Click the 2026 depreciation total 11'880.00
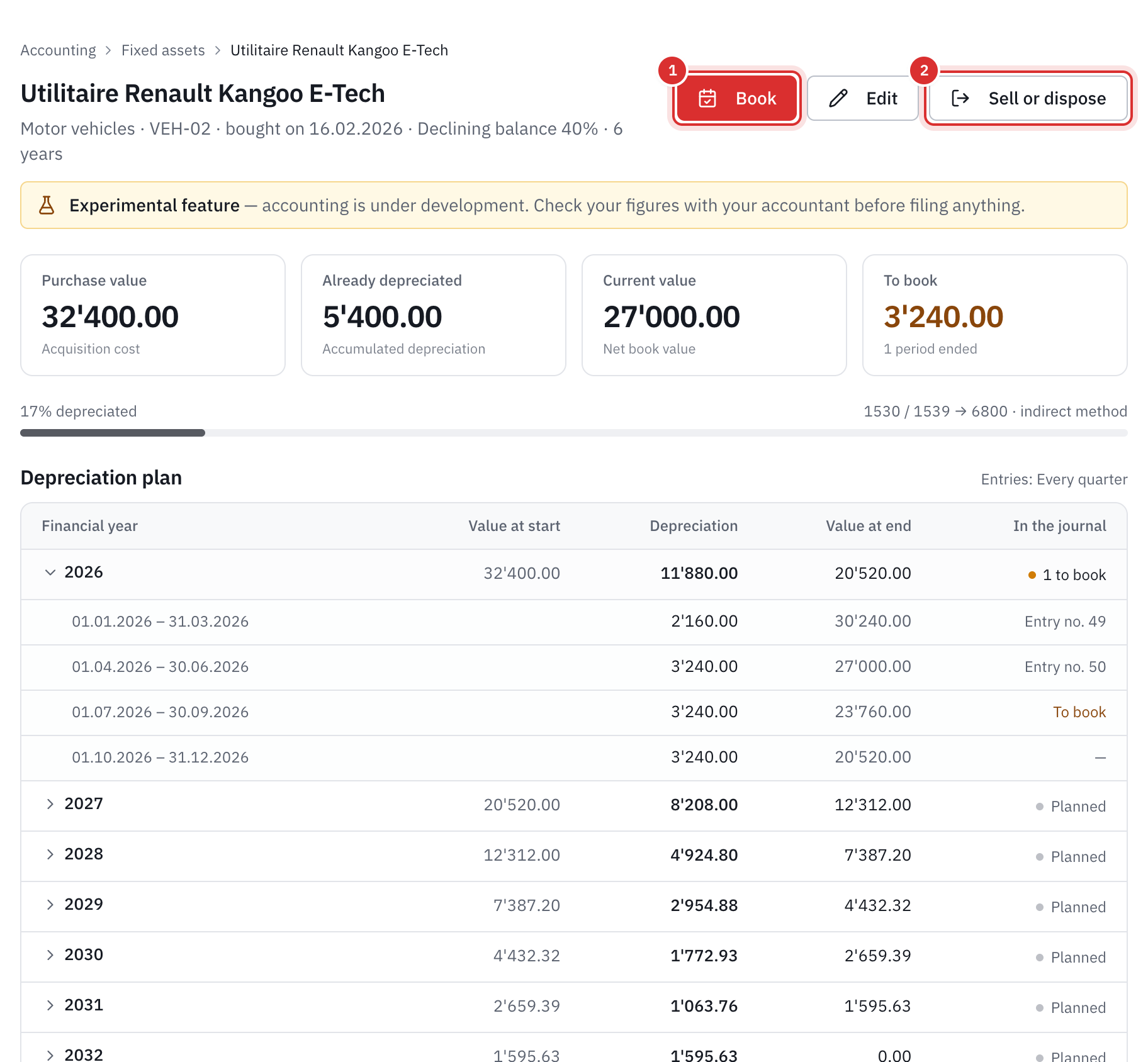1148x1062 pixels. pyautogui.click(x=699, y=573)
